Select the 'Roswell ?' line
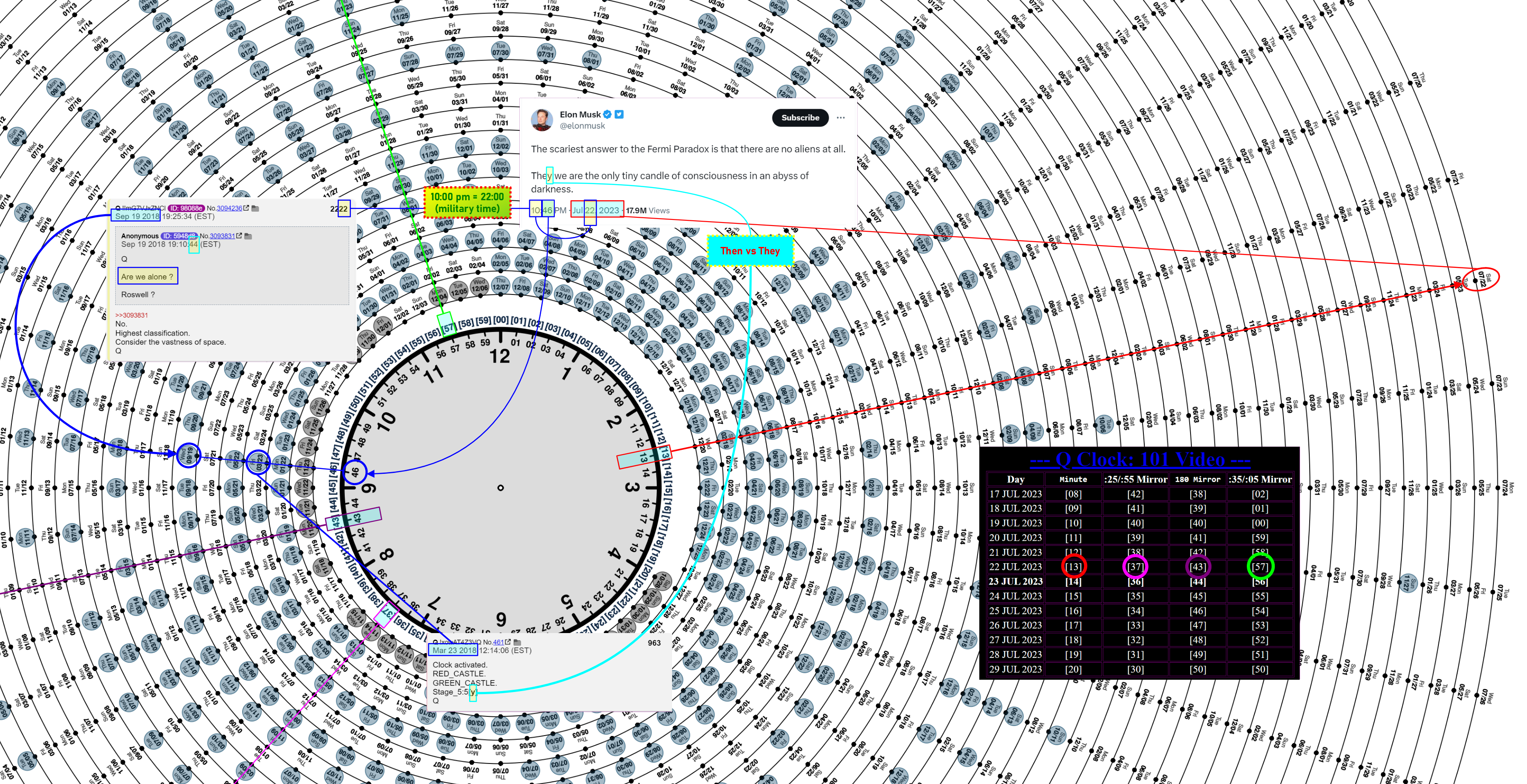Viewport: 1527px width, 784px height. pyautogui.click(x=137, y=294)
